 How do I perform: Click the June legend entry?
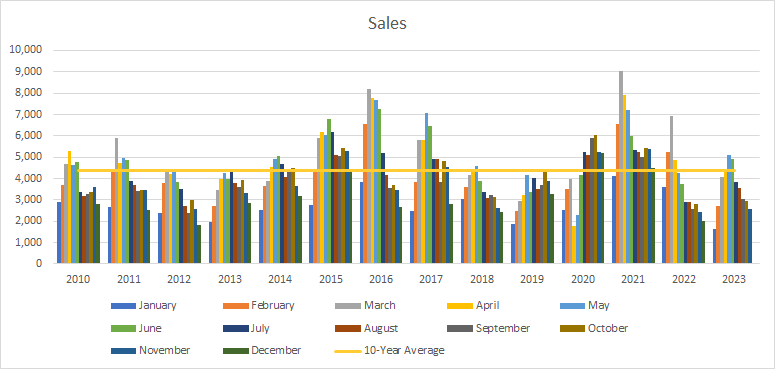136,328
